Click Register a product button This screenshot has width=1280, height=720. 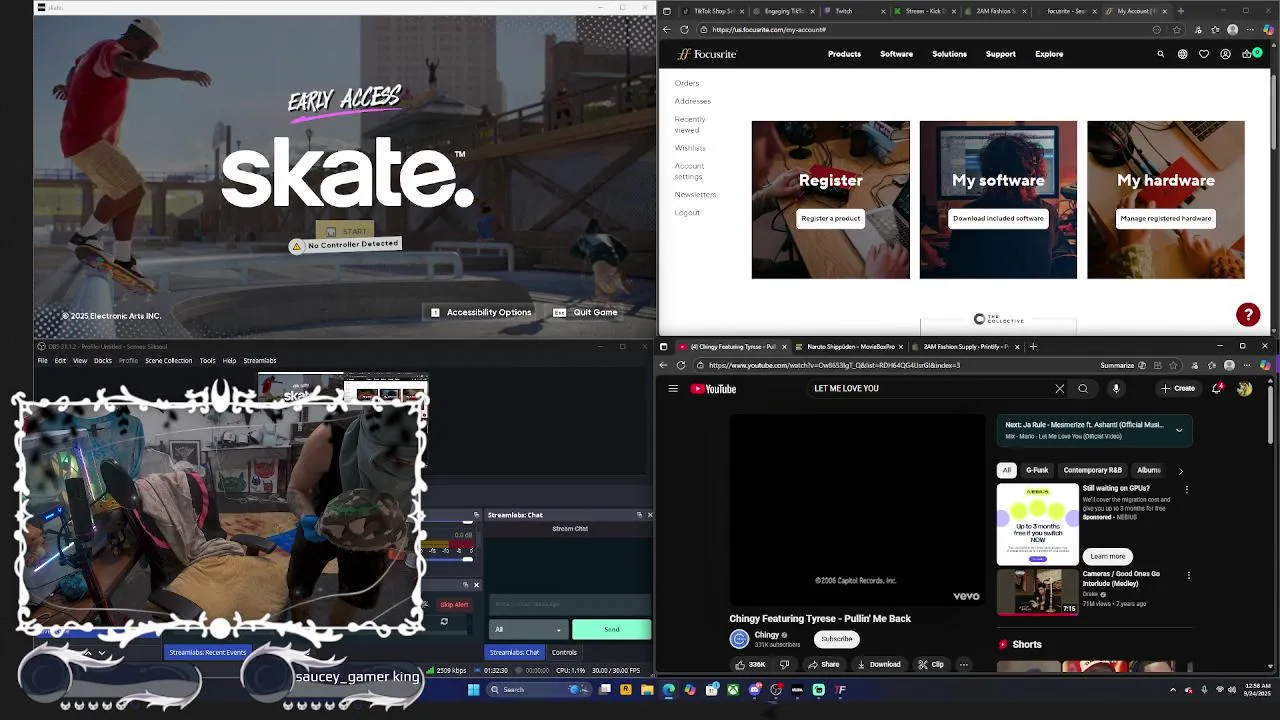click(x=830, y=218)
